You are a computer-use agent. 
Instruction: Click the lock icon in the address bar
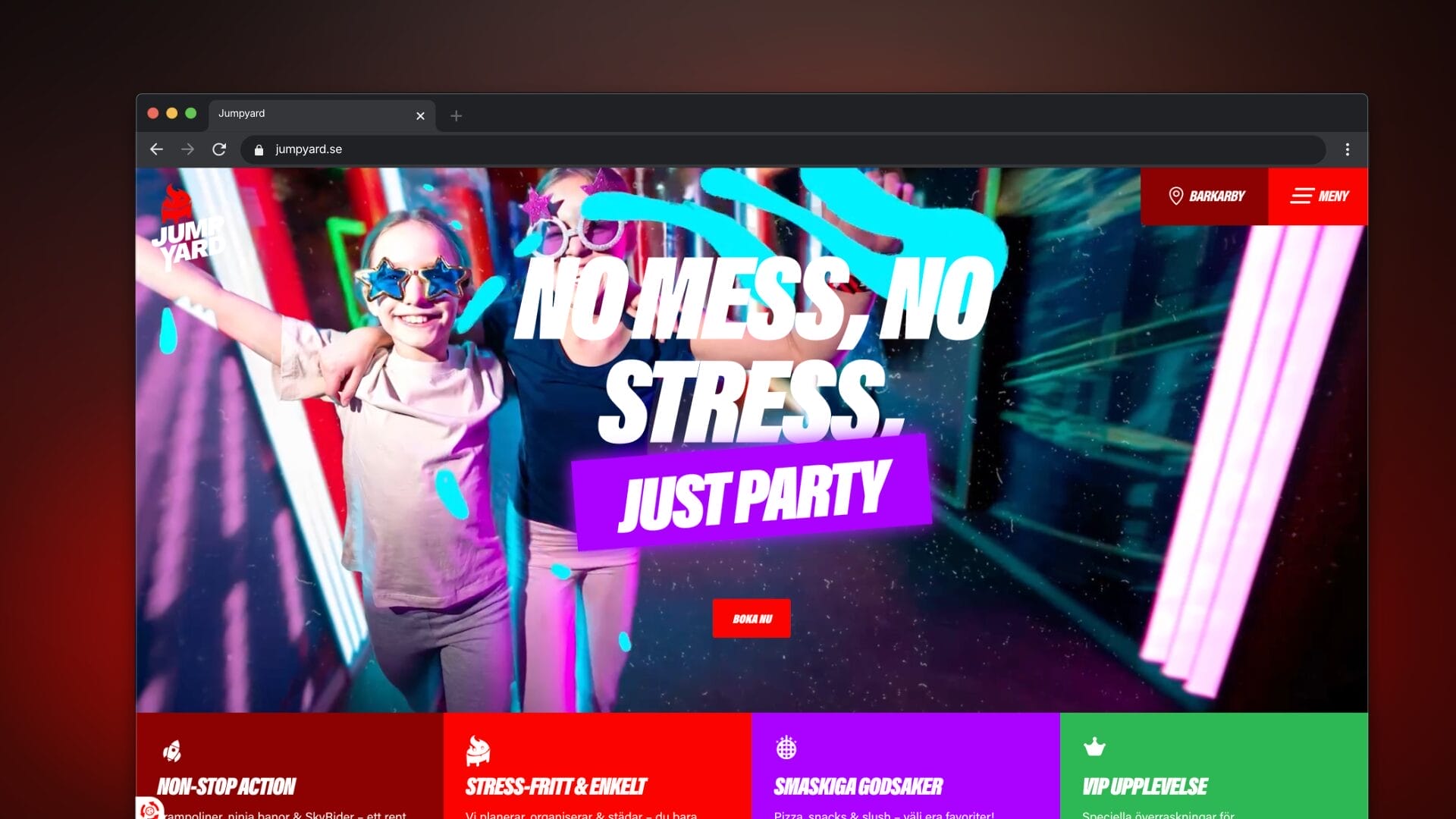point(259,150)
